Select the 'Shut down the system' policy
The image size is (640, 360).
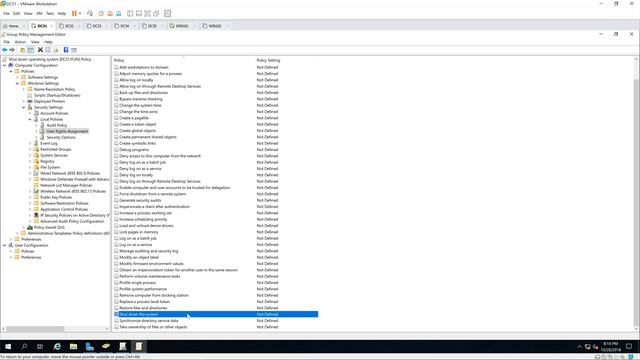coord(216,314)
